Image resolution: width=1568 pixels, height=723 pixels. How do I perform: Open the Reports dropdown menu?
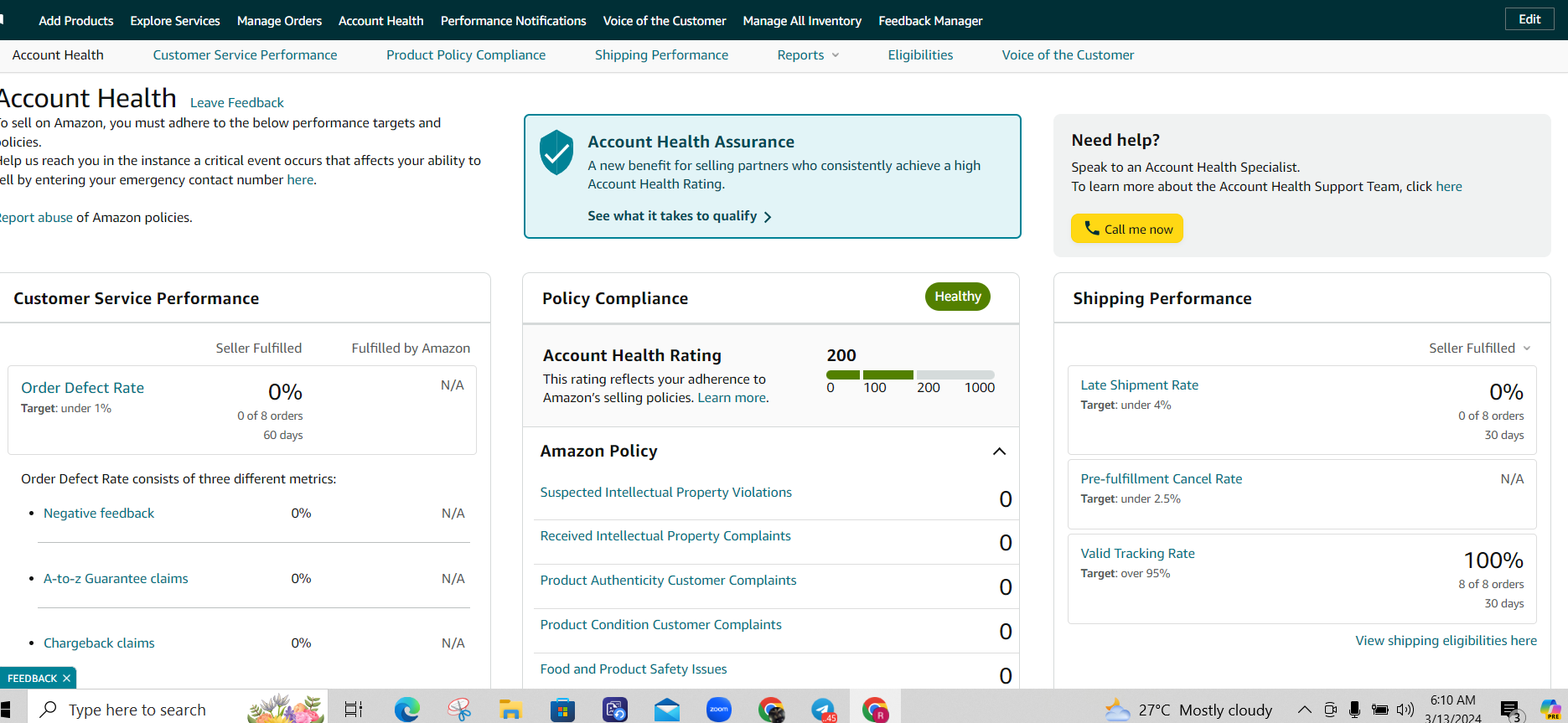[808, 55]
